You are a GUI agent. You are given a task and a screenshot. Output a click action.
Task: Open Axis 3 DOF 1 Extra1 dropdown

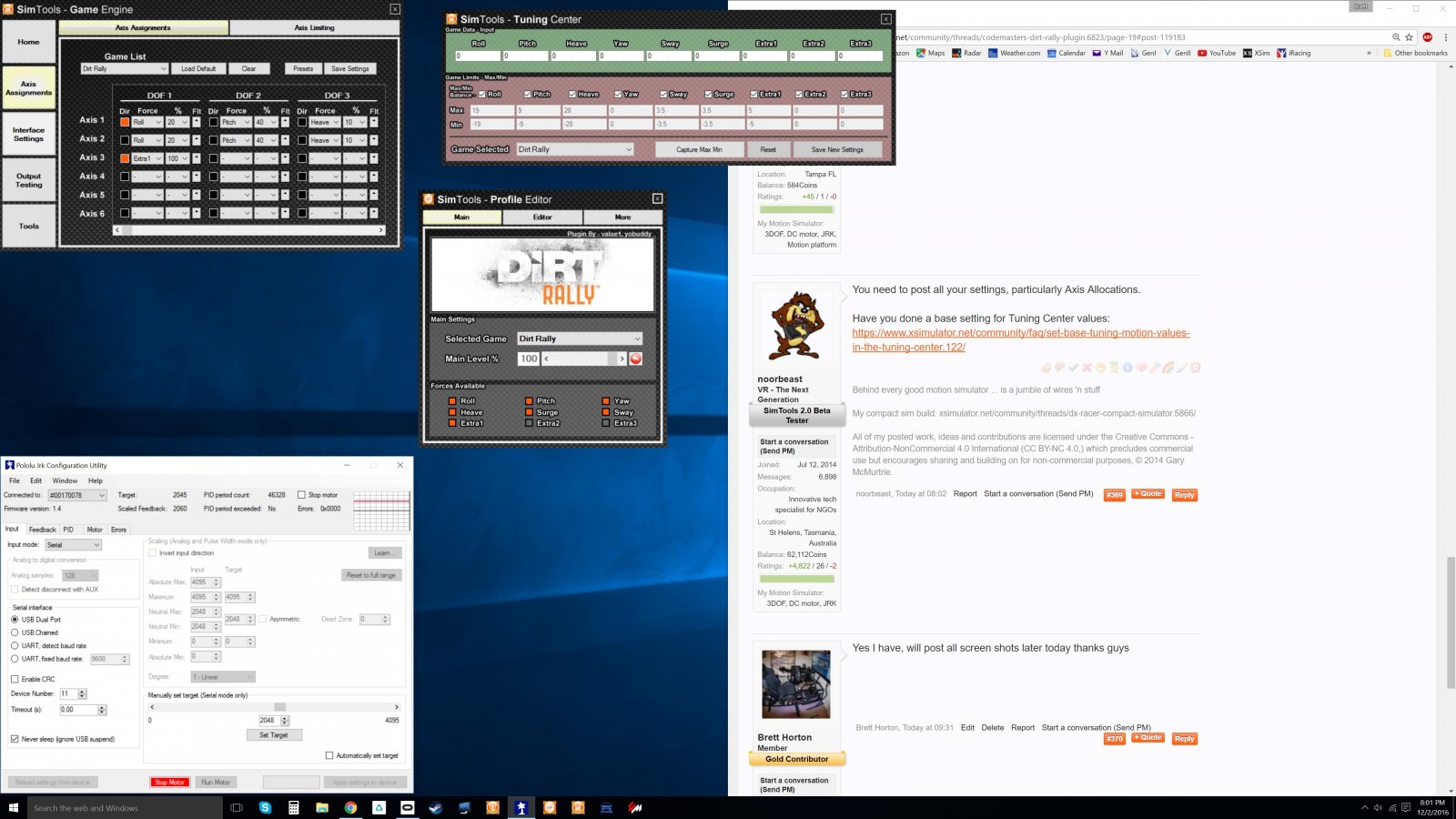[147, 158]
